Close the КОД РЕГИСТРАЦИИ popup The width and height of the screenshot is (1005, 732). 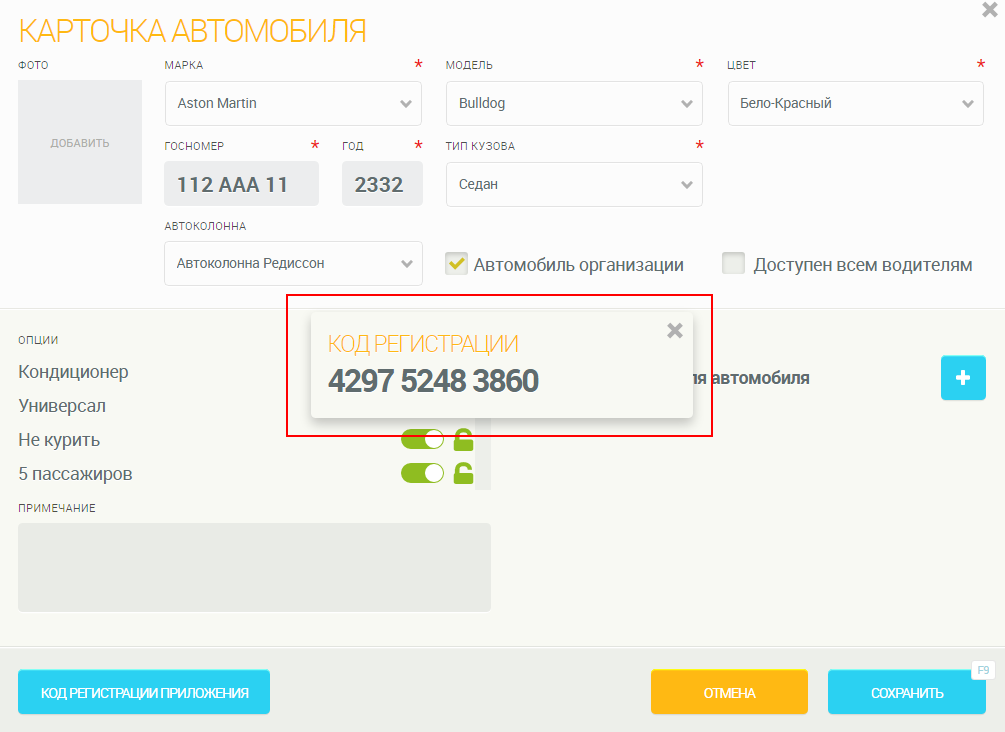(675, 331)
